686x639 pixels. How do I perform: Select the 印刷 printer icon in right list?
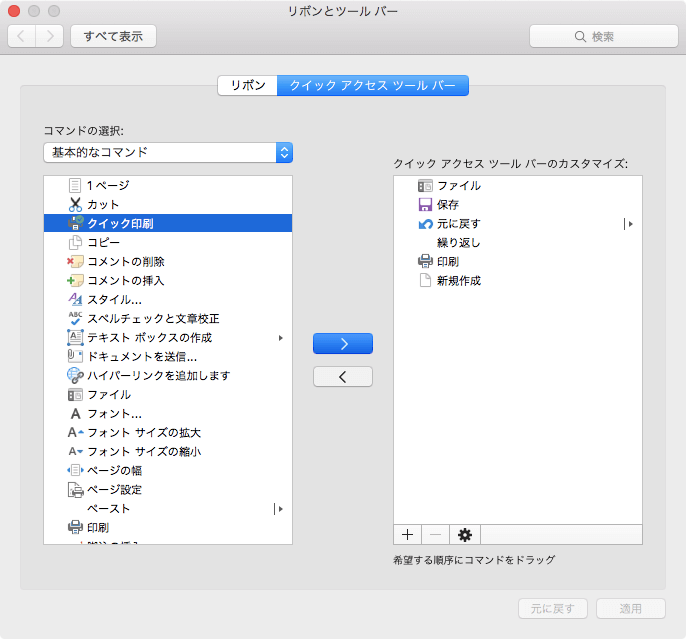425,261
